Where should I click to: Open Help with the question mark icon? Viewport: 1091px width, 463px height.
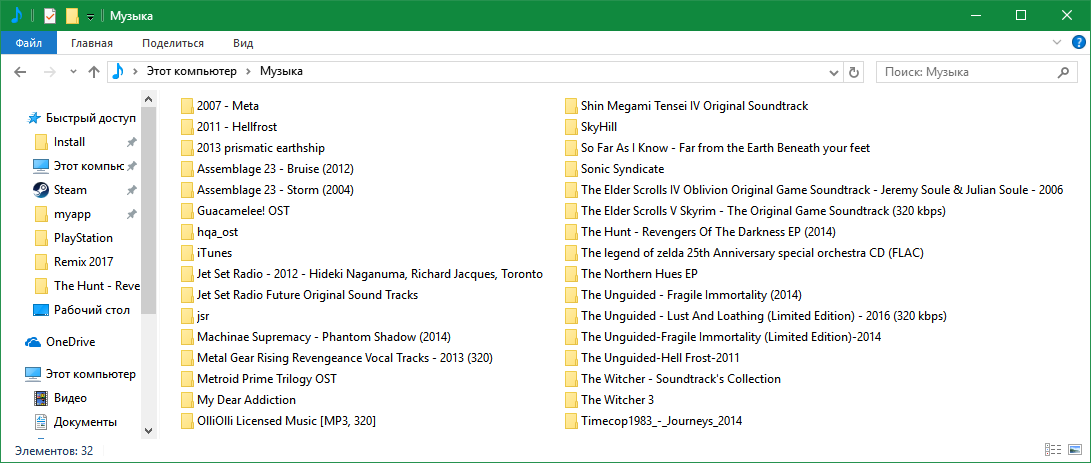point(1078,43)
